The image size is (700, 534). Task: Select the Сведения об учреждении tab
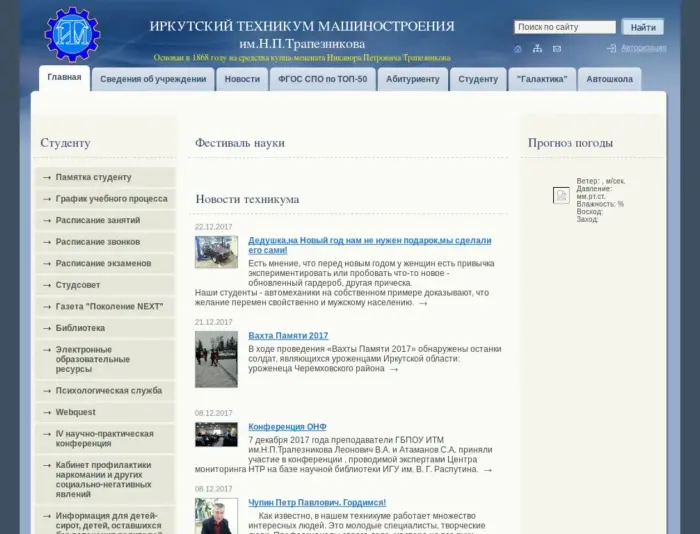coord(153,79)
